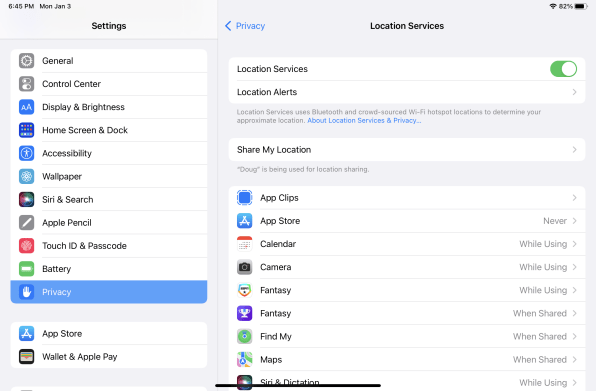
Task: Open App Store Never chevron
Action: click(x=574, y=221)
